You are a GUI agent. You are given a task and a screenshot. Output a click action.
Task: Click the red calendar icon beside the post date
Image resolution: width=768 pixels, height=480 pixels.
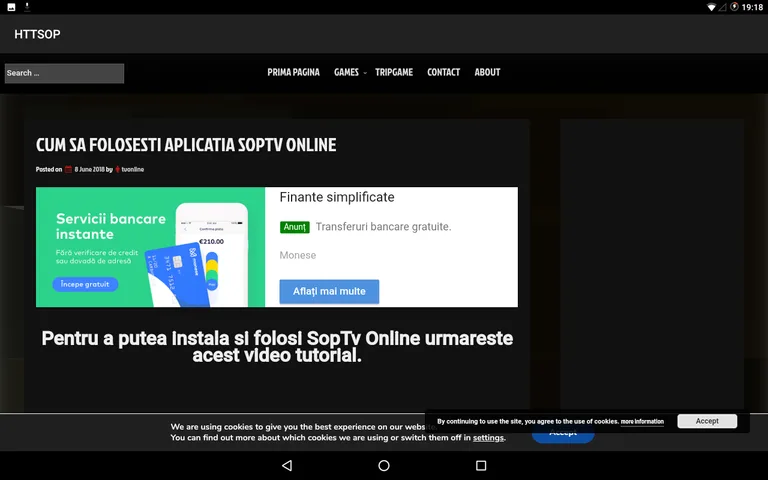[x=69, y=169]
